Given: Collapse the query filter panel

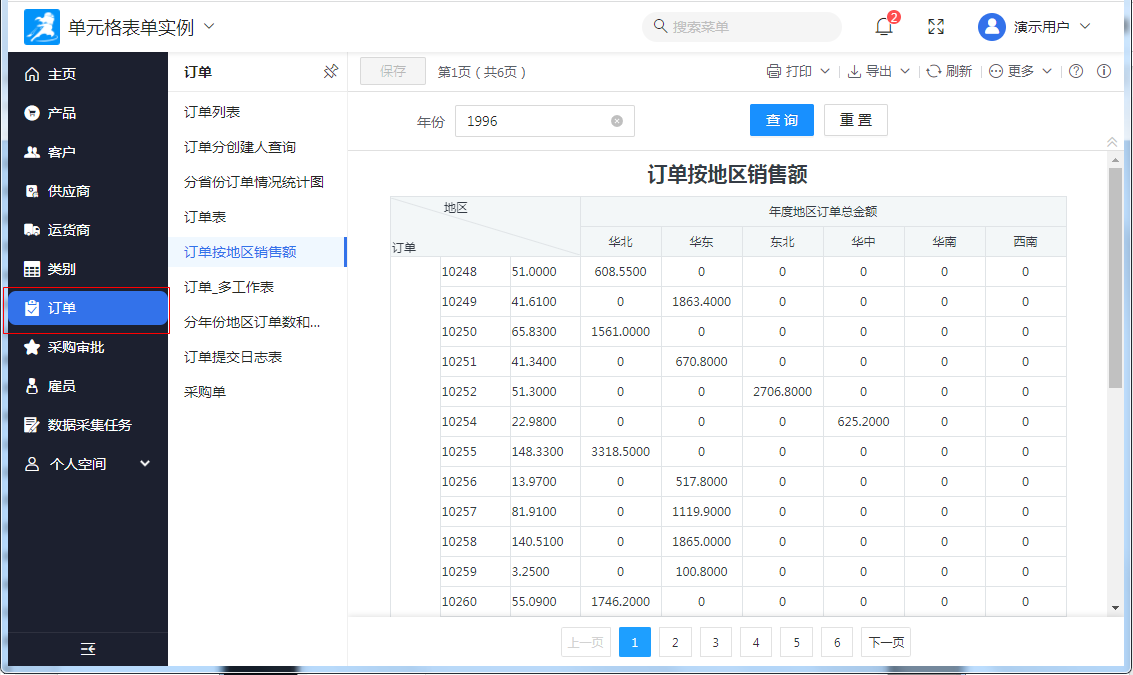Looking at the screenshot, I should coord(1112,142).
